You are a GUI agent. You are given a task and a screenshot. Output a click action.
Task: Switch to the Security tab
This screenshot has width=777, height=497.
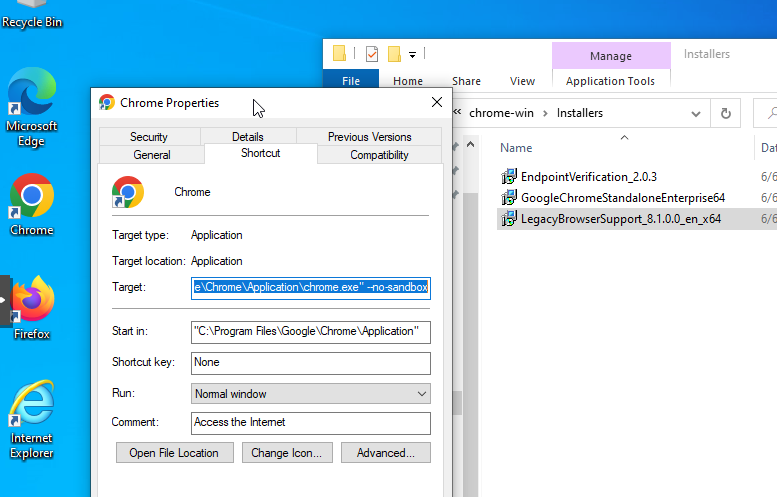click(149, 137)
